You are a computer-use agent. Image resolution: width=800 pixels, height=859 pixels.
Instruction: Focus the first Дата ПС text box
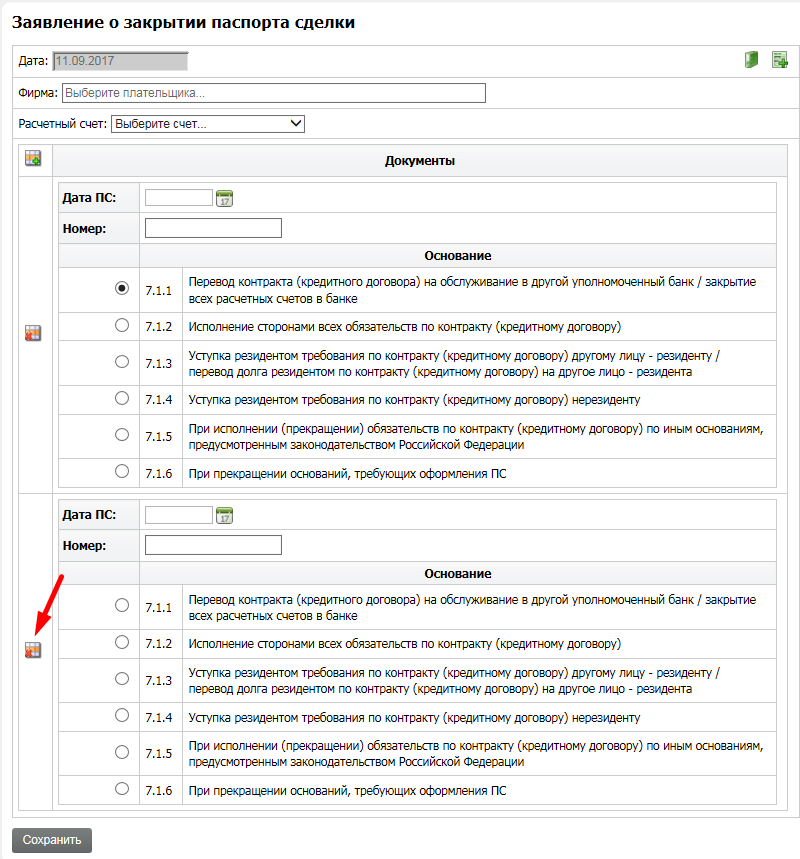pos(178,198)
